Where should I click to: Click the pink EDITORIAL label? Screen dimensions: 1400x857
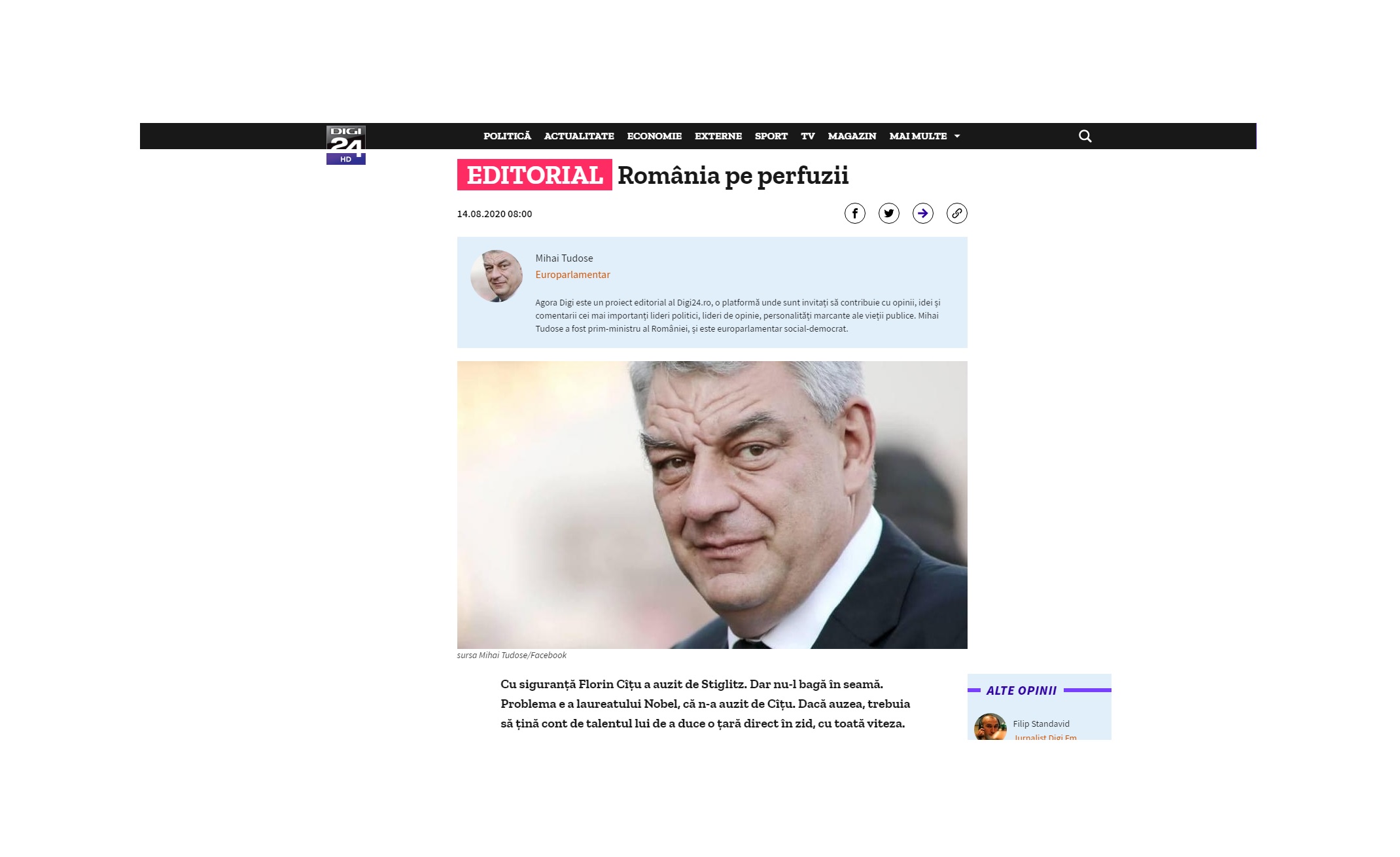click(534, 175)
